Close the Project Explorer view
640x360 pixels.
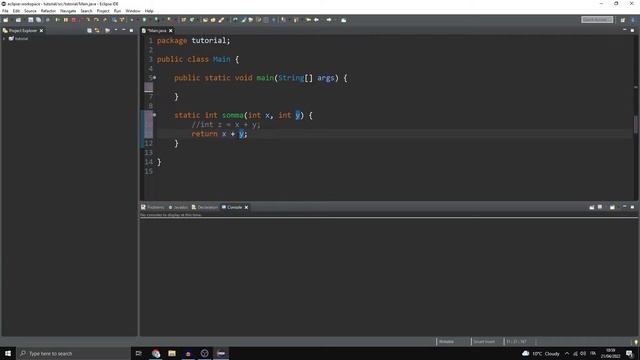[41, 31]
